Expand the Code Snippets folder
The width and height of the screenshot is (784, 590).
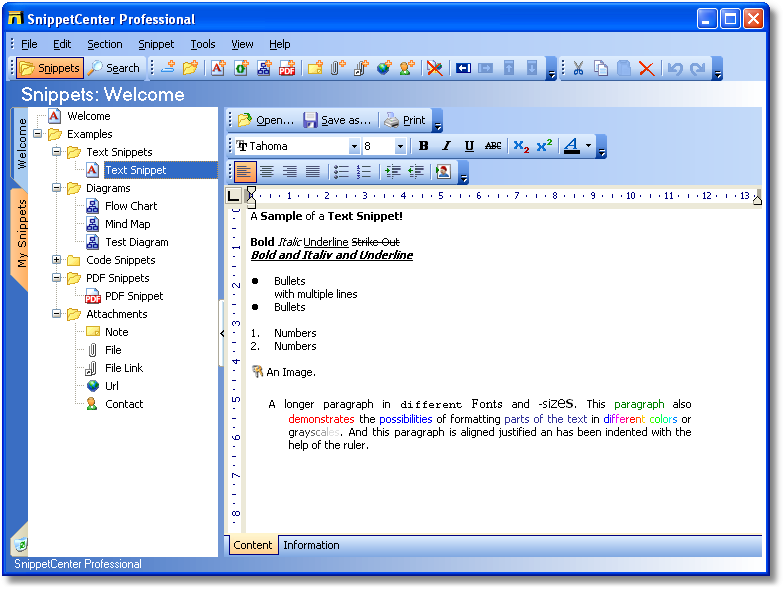(56, 260)
